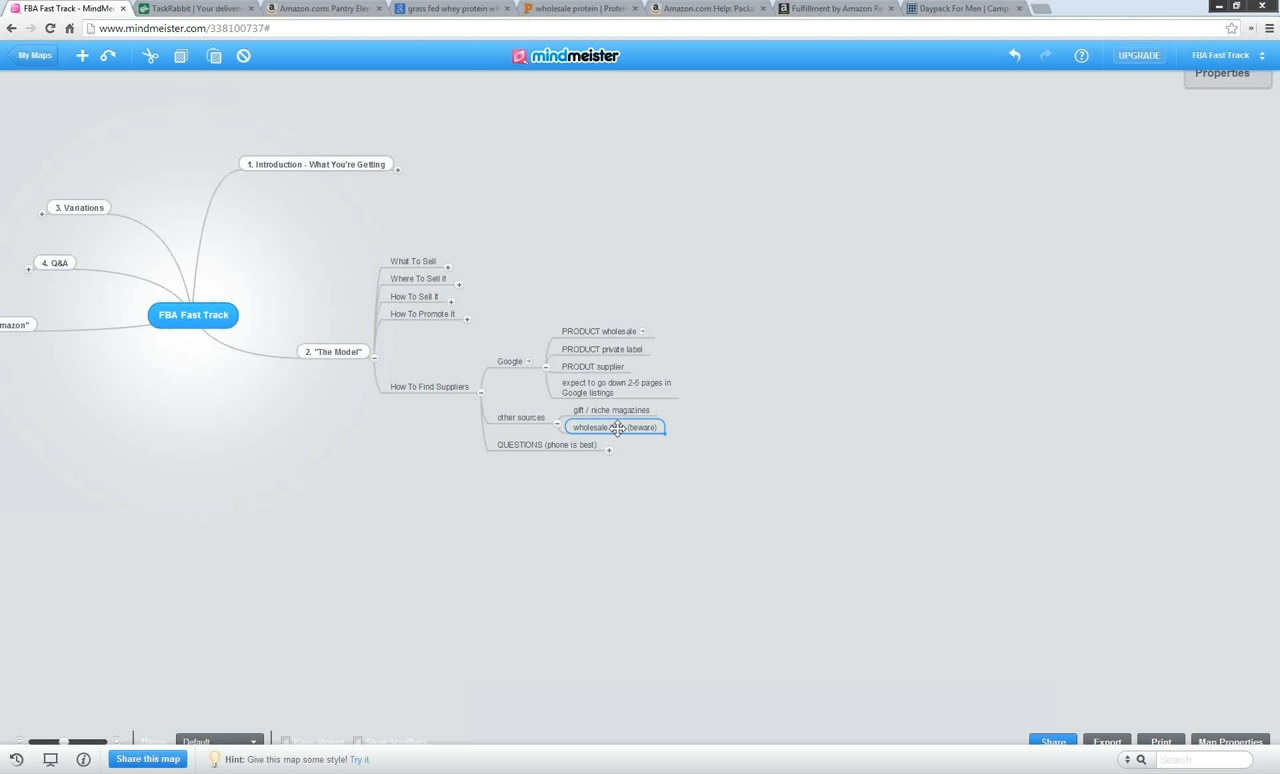This screenshot has width=1280, height=774.
Task: Click the mindmeister logo
Action: tap(566, 56)
